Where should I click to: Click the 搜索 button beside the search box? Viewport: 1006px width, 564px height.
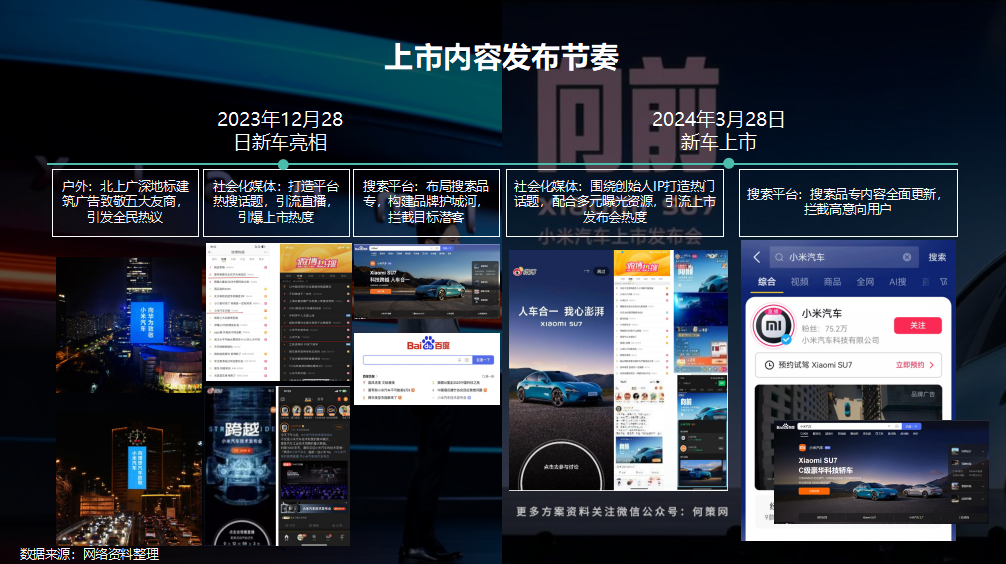937,257
